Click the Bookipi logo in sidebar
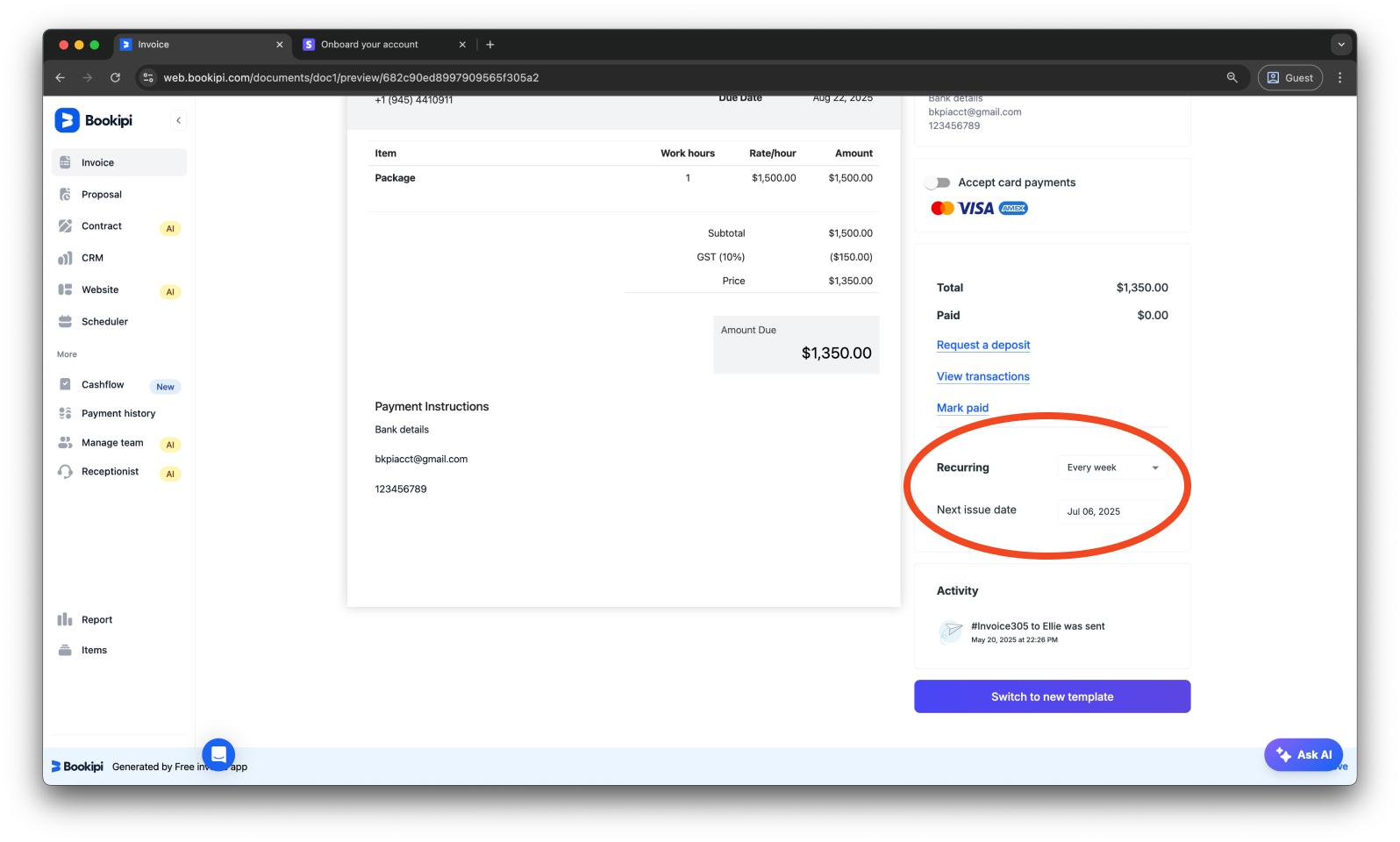Screen dimensions: 1400x842 coord(94,120)
